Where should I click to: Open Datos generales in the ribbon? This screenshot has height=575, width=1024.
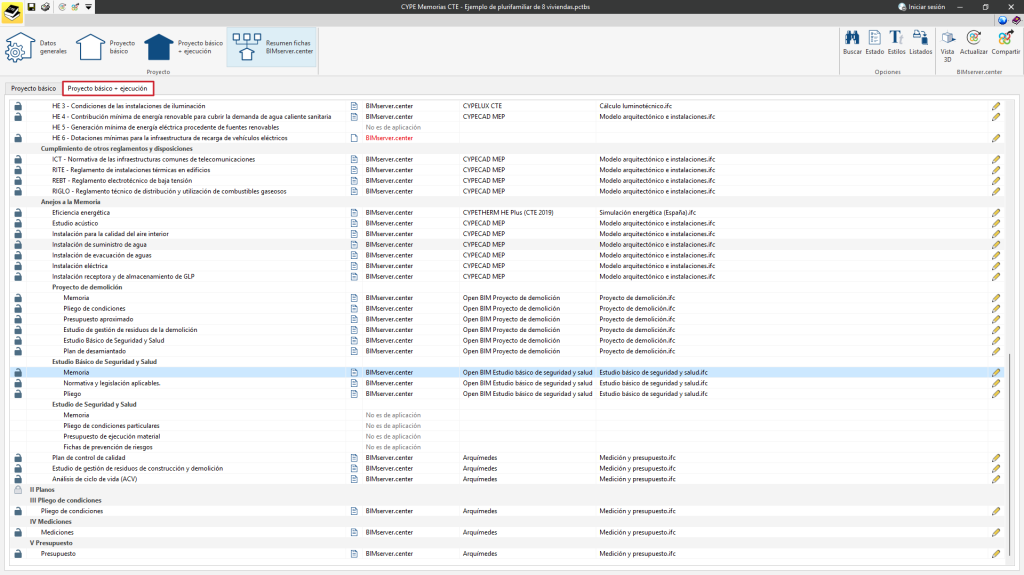coord(36,47)
